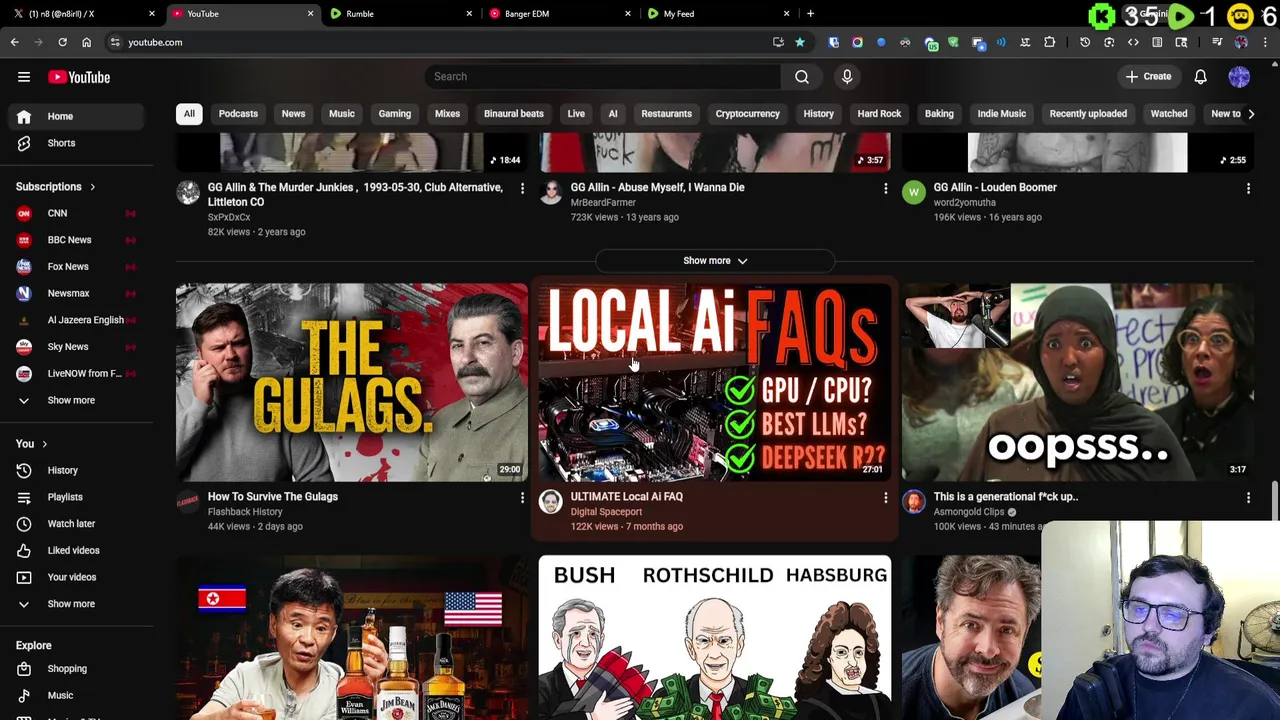The image size is (1280, 720).
Task: Select the Cryptocurrency filter chip
Action: pos(747,114)
